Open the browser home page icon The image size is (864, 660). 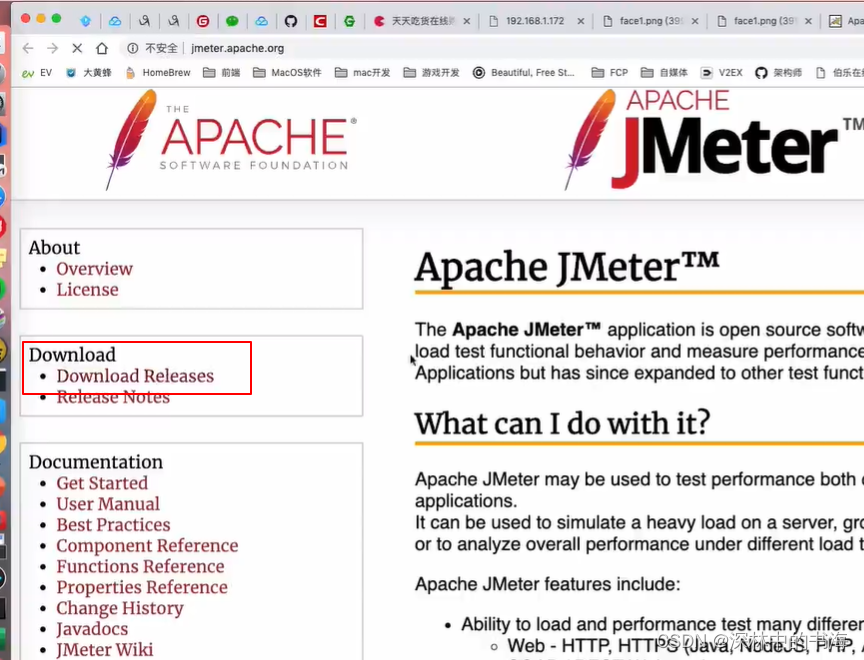coord(102,48)
